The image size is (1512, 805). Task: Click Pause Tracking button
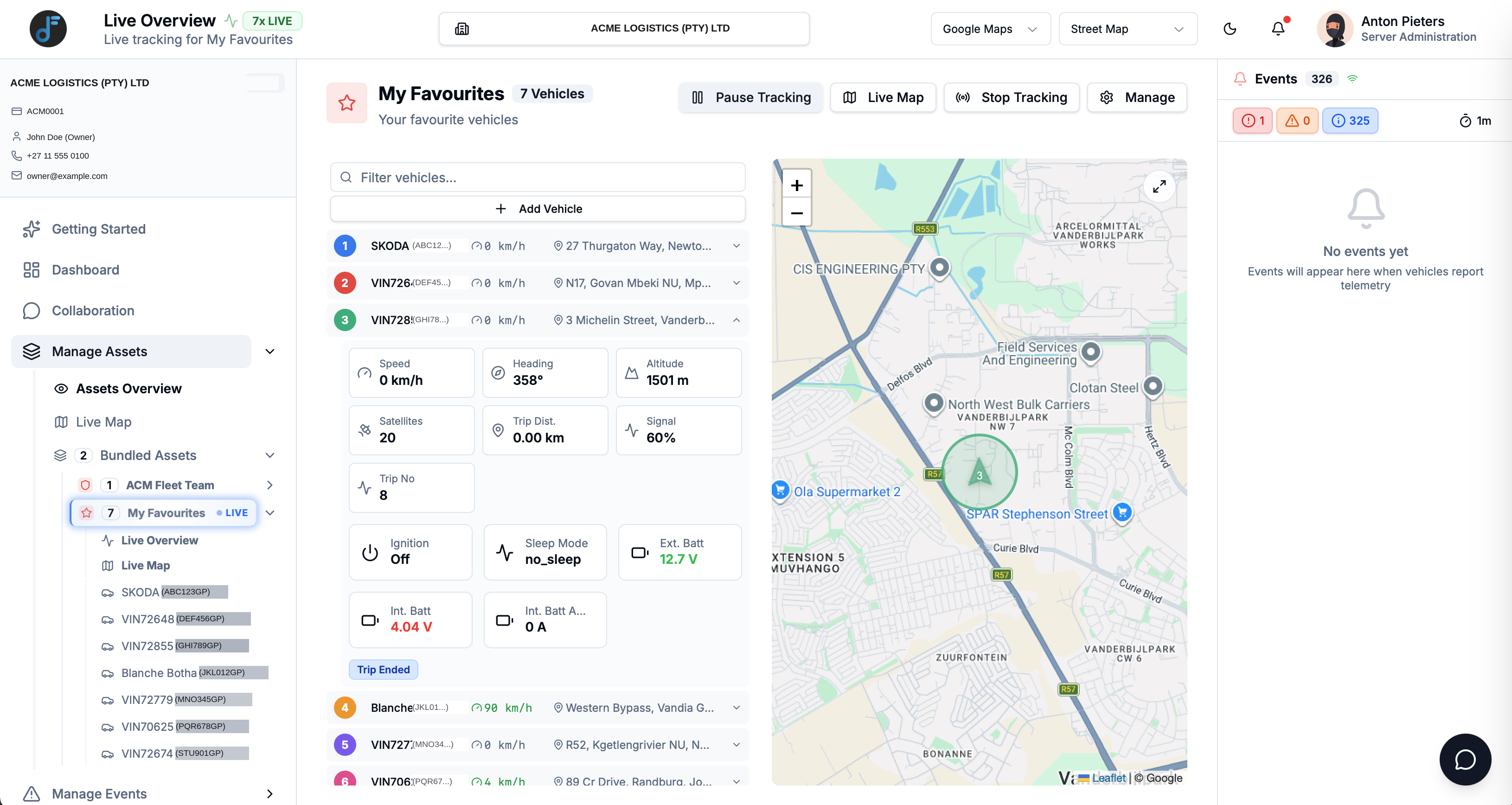[x=751, y=97]
